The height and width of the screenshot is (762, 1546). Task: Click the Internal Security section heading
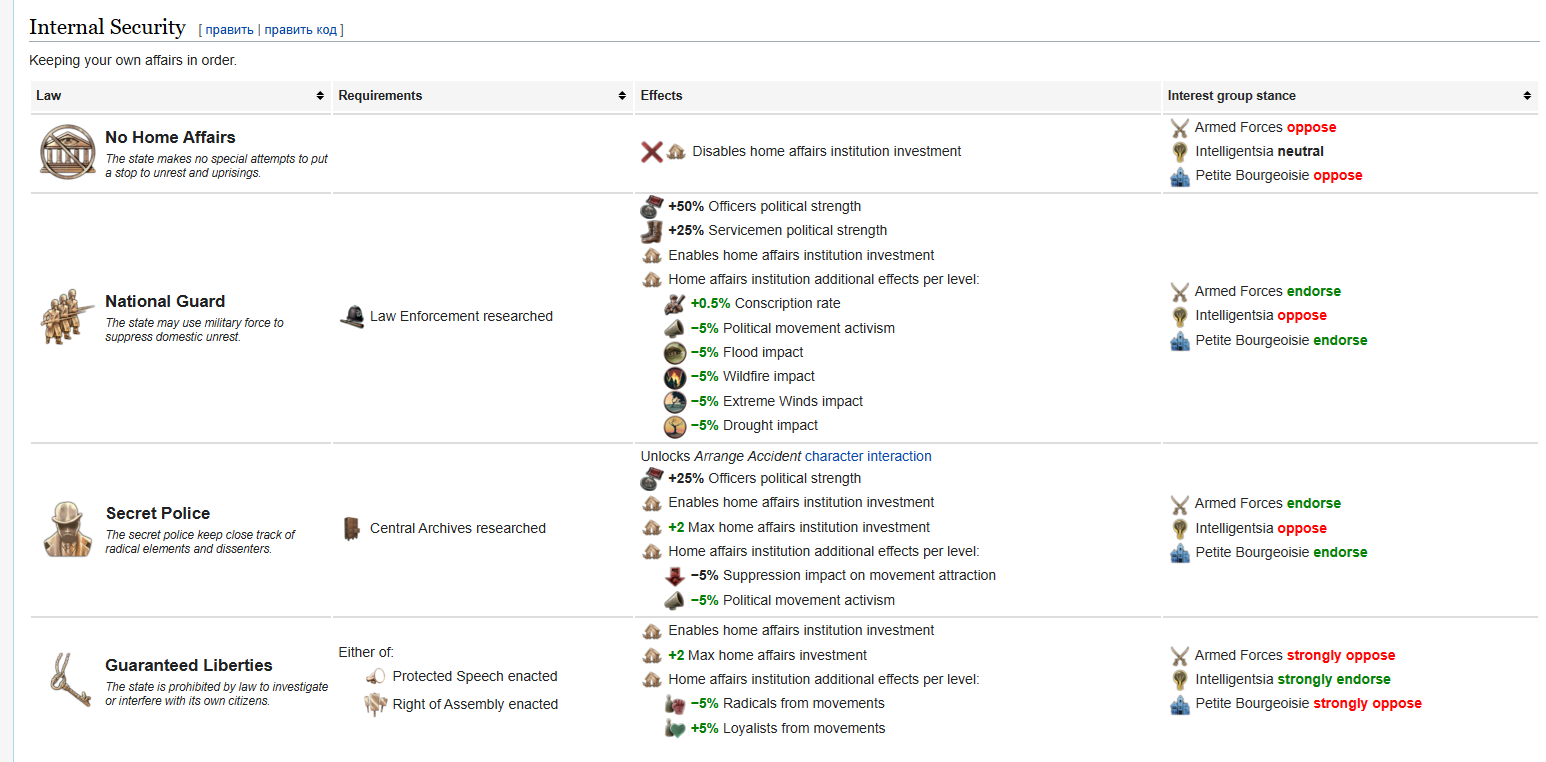108,27
